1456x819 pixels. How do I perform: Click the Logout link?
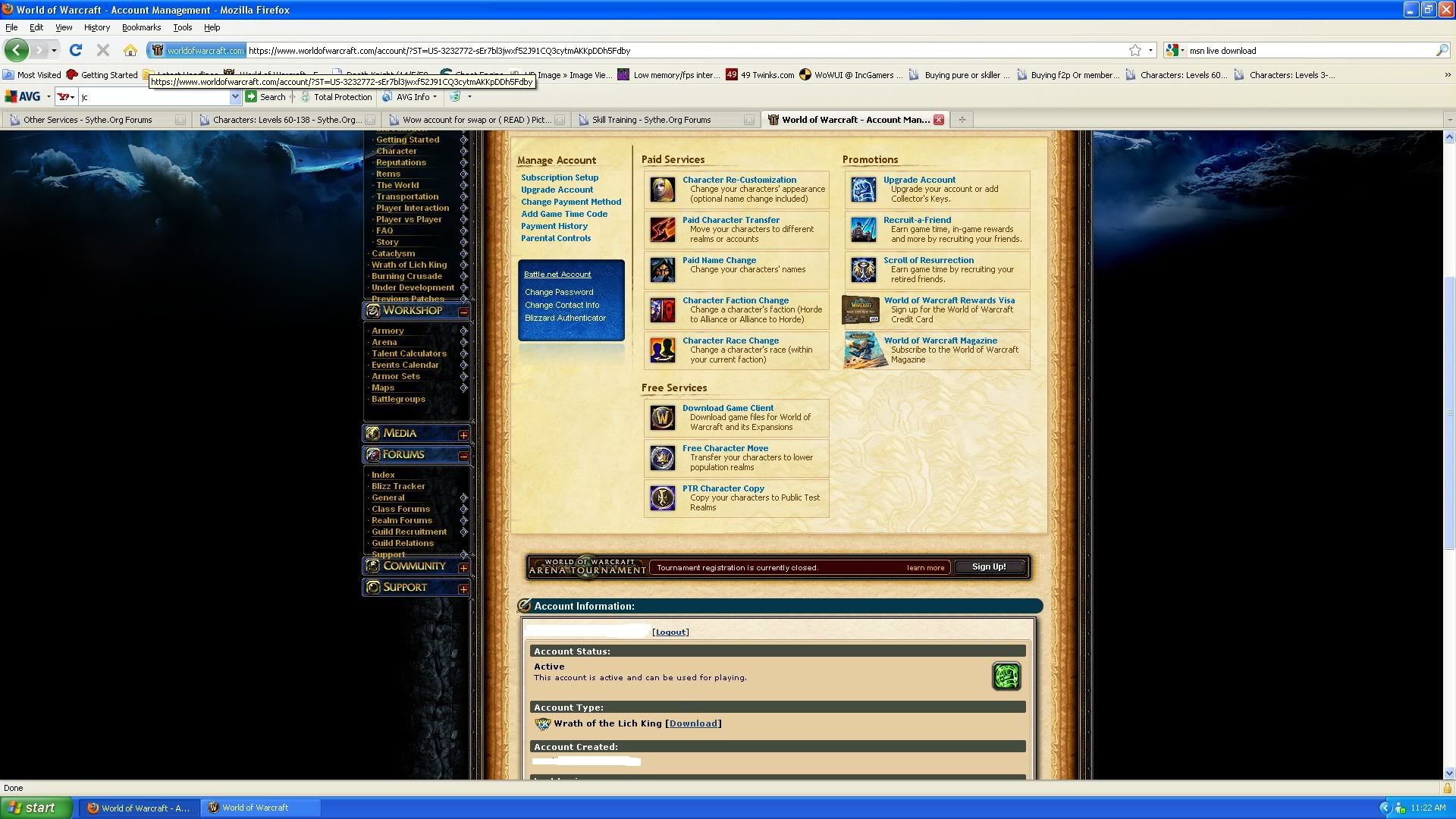(670, 632)
